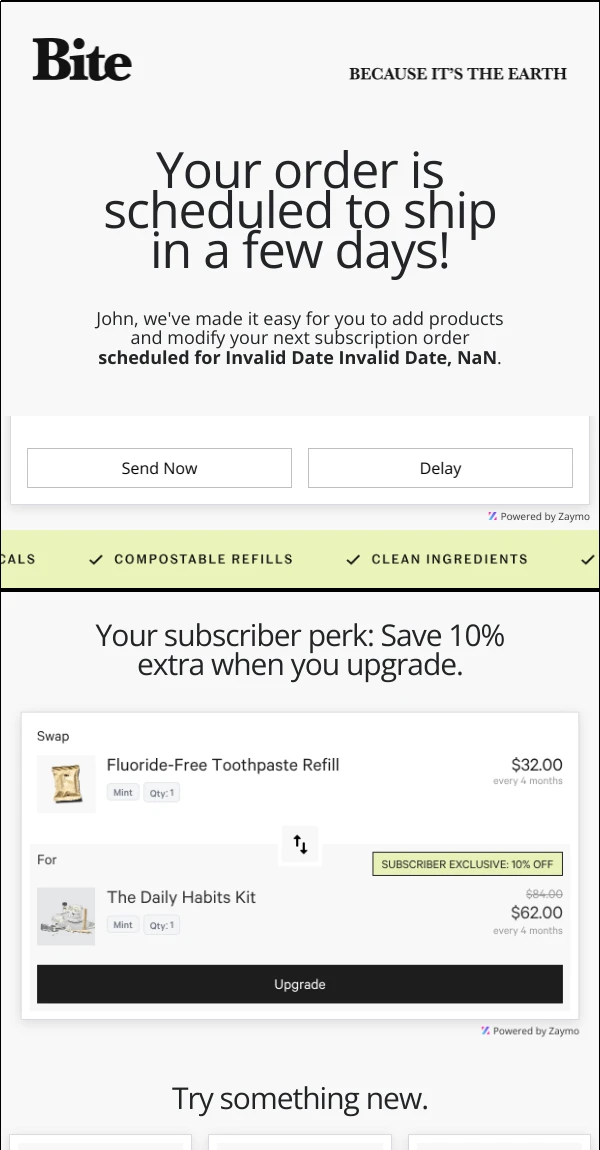Click the Zaymo icon below the Upgrade card
The width and height of the screenshot is (600, 1150).
[486, 1030]
